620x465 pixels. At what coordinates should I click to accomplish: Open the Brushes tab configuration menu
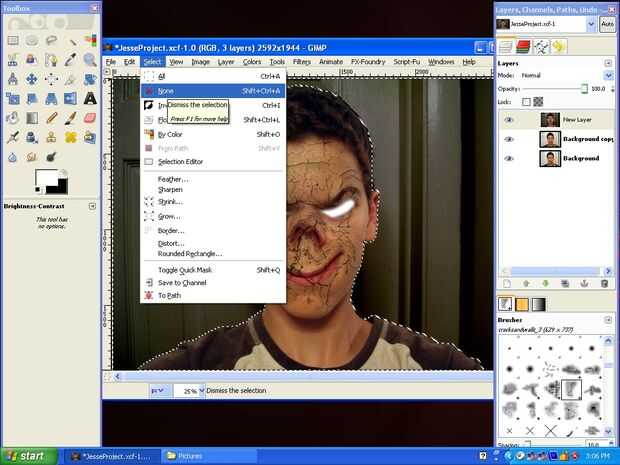tap(608, 319)
